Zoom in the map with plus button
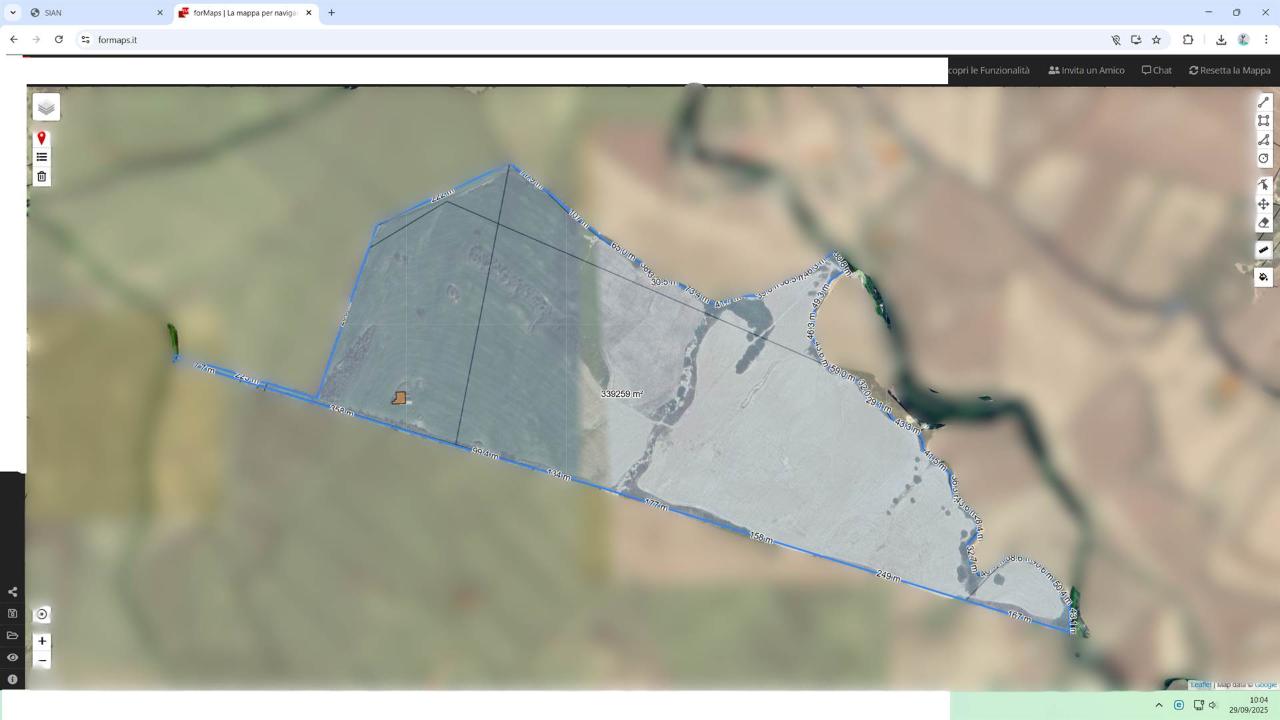1280x720 pixels. [x=42, y=641]
